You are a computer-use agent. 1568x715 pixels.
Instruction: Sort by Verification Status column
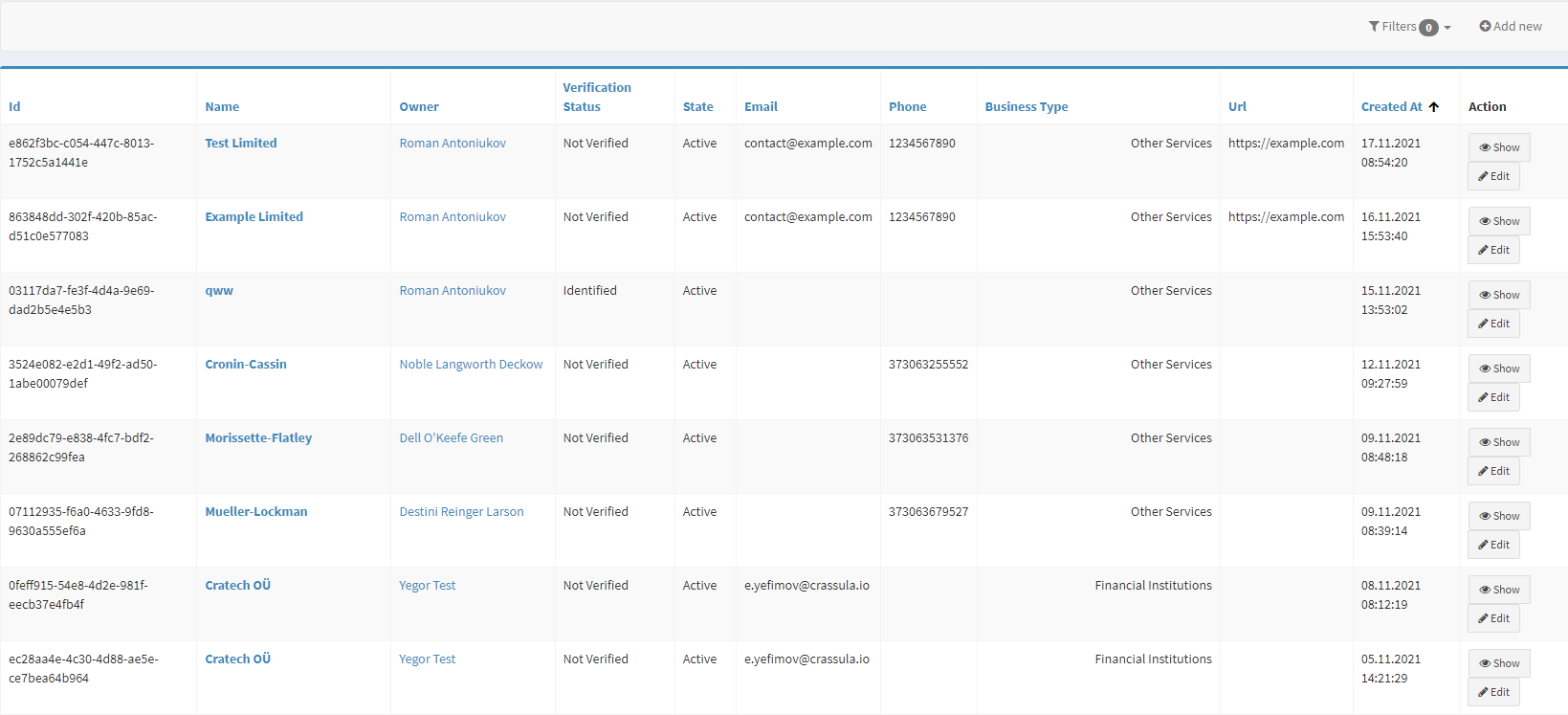596,97
